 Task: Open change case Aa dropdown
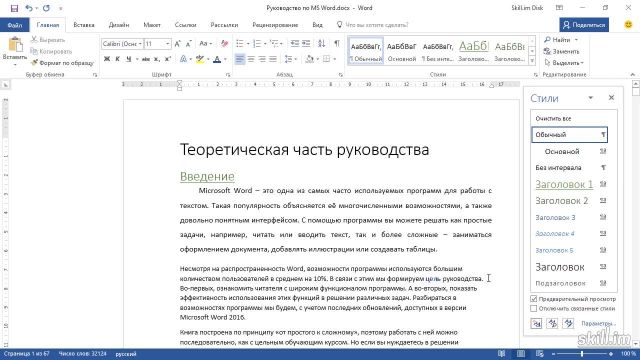click(205, 44)
